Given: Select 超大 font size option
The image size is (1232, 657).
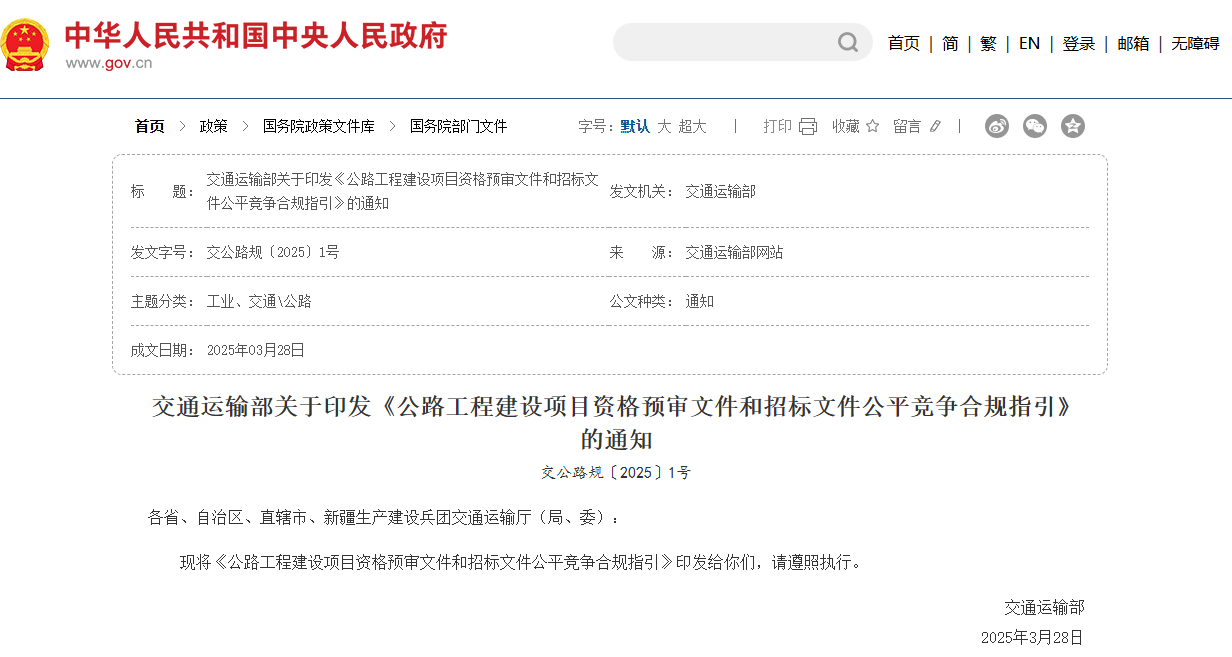Looking at the screenshot, I should (691, 127).
